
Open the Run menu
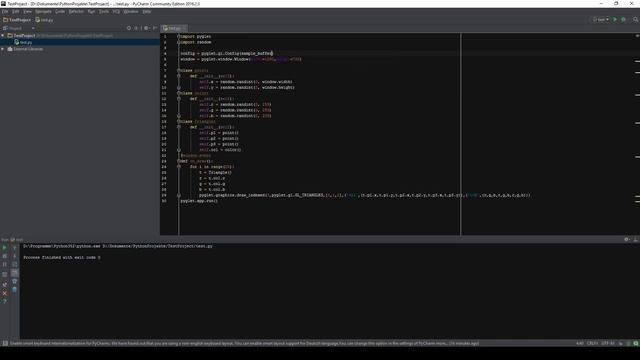(91, 11)
